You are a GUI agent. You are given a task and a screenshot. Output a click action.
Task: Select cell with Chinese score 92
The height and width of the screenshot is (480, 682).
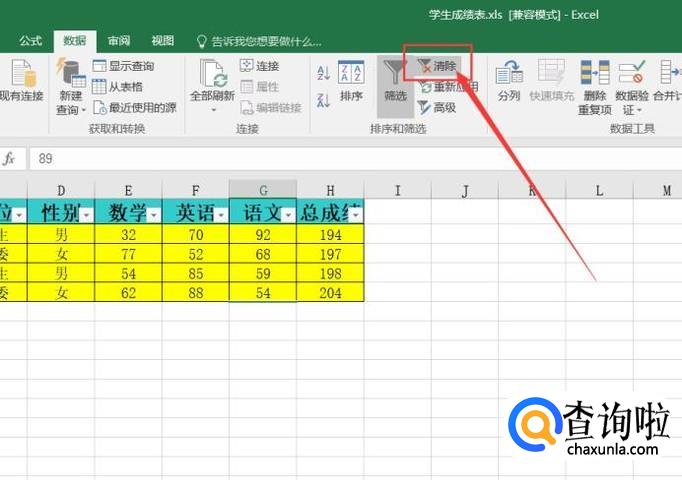(x=263, y=235)
